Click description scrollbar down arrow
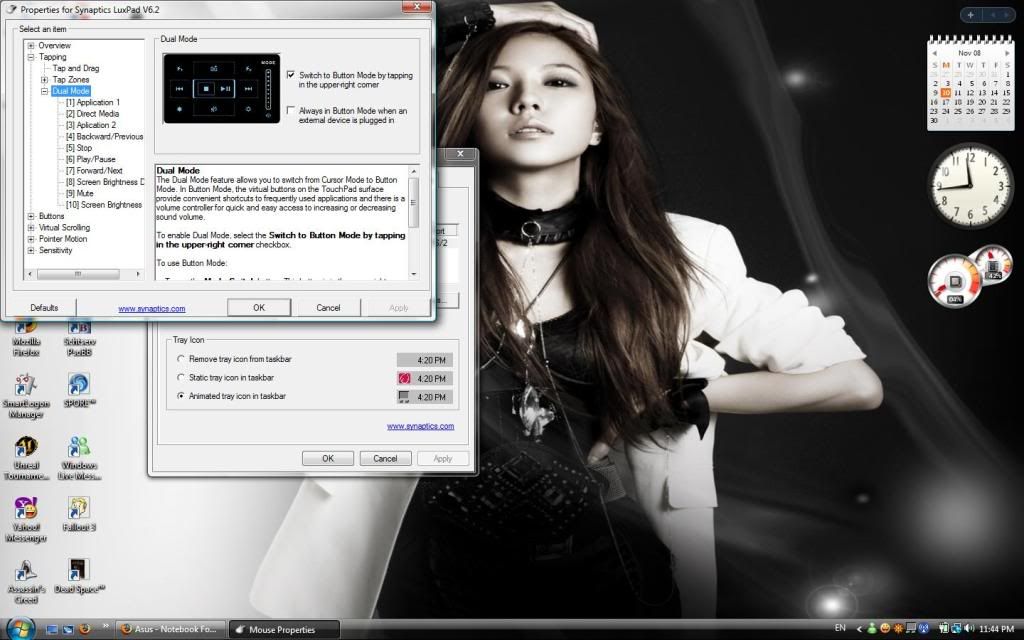Screen dimensions: 1024x640 (x=413, y=274)
